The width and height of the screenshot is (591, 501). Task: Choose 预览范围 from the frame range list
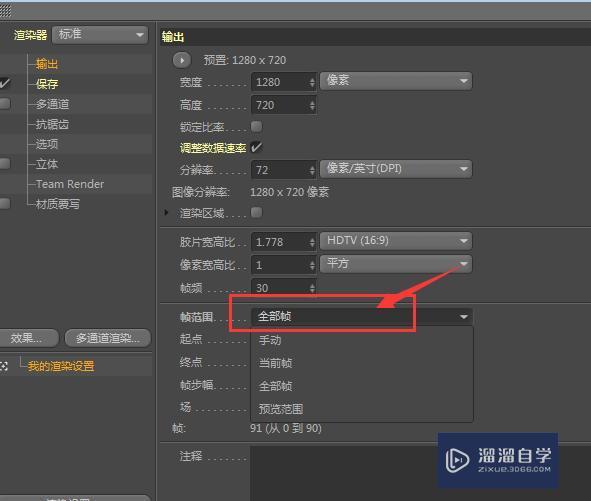click(362, 409)
